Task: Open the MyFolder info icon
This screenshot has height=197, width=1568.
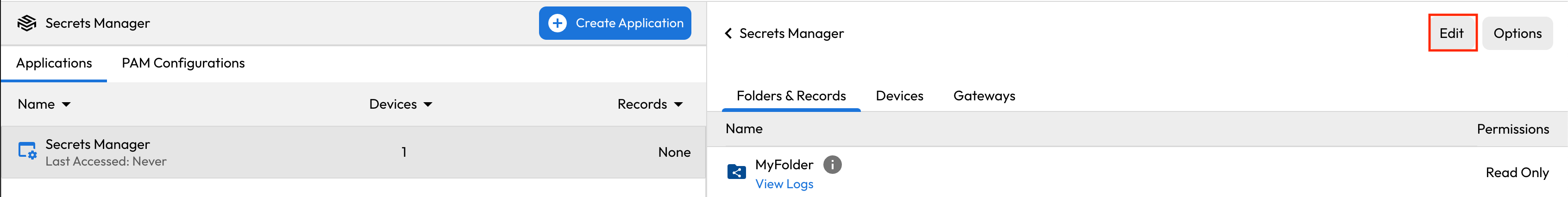Action: pyautogui.click(x=832, y=164)
